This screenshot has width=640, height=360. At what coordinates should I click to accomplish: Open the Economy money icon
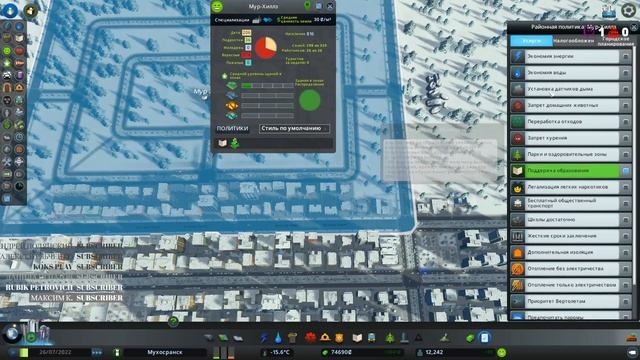click(470, 338)
